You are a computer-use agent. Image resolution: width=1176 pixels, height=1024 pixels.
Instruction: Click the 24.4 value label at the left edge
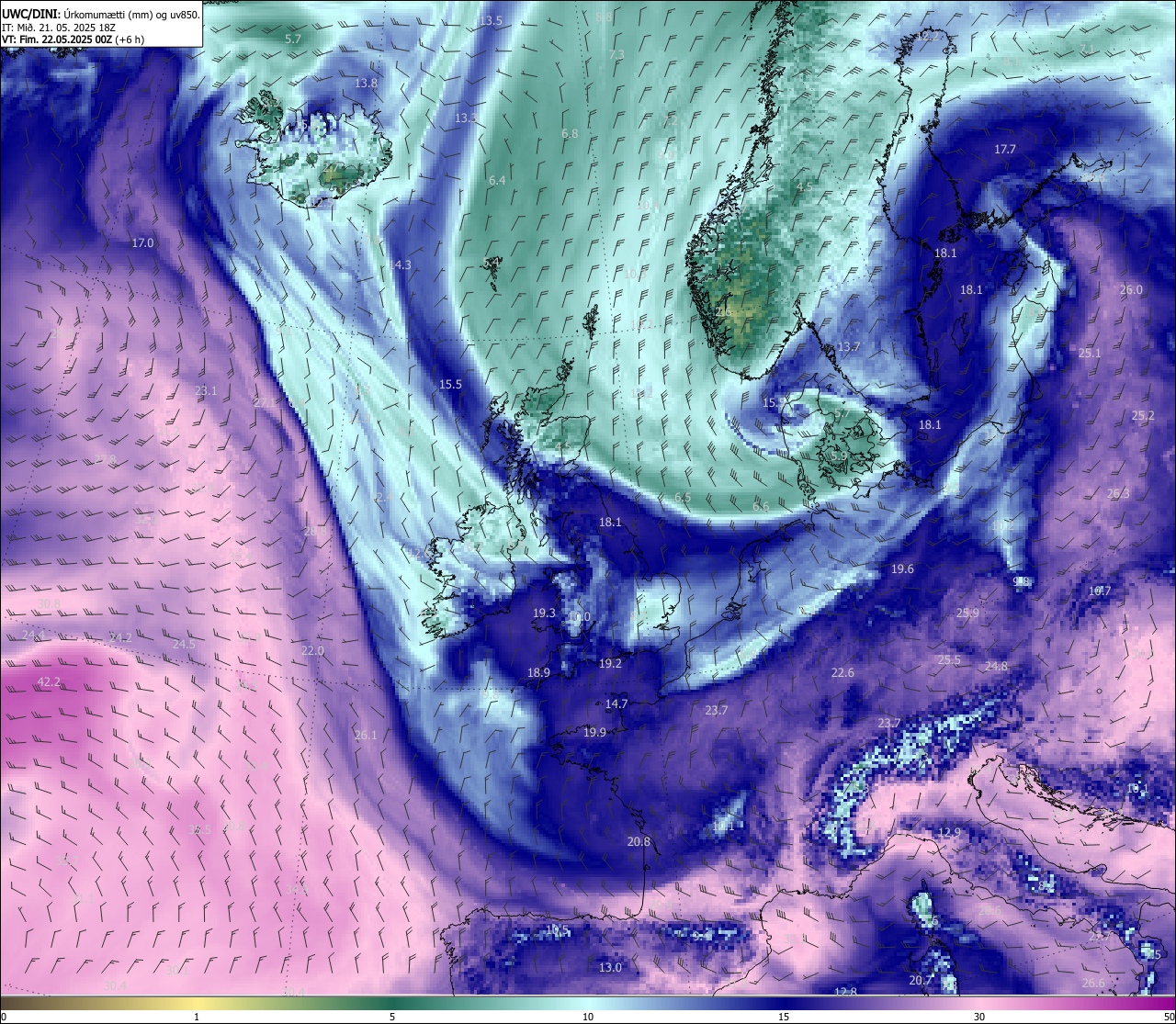(33, 635)
